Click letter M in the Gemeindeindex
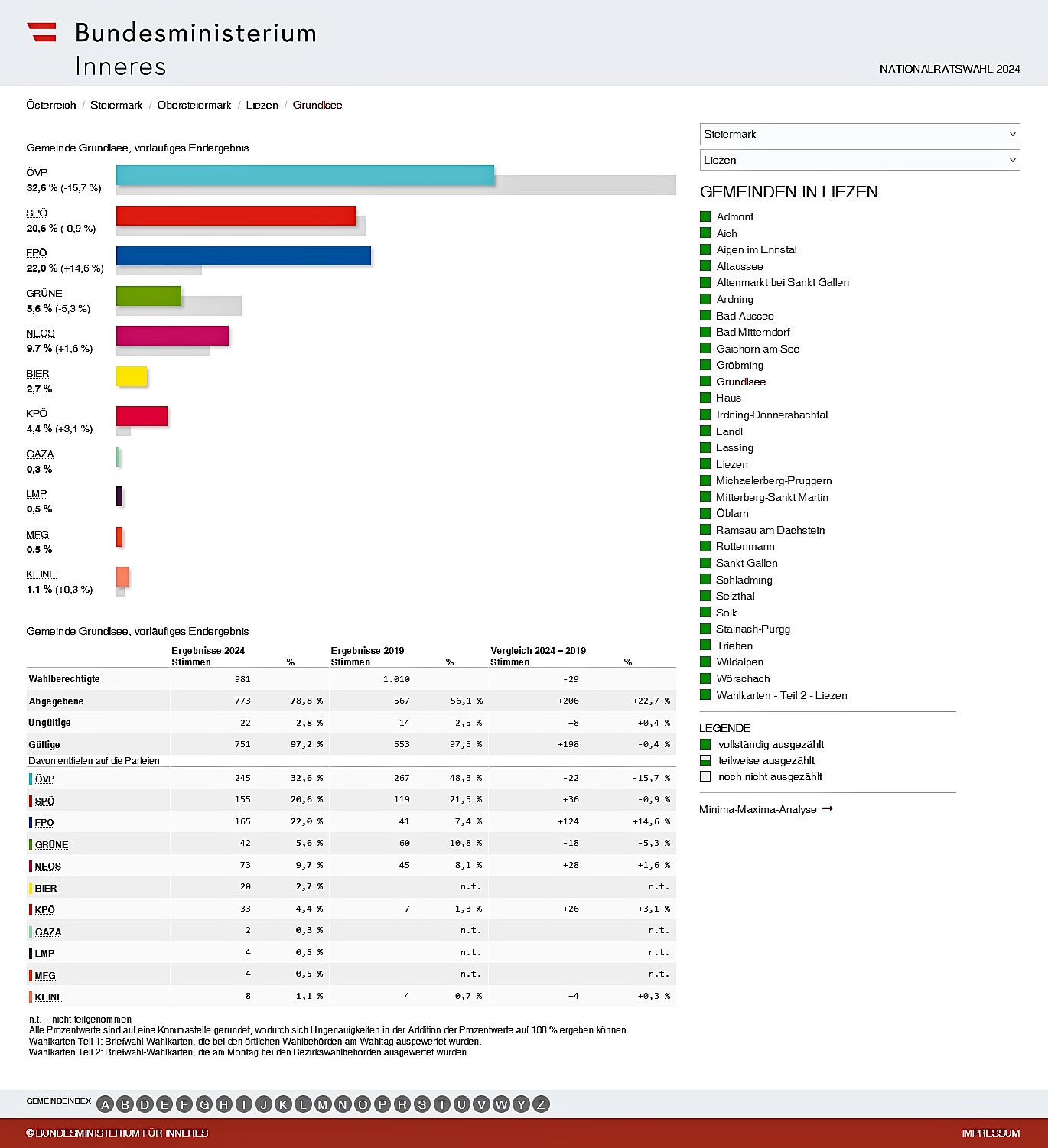This screenshot has height=1148, width=1048. click(x=323, y=1104)
